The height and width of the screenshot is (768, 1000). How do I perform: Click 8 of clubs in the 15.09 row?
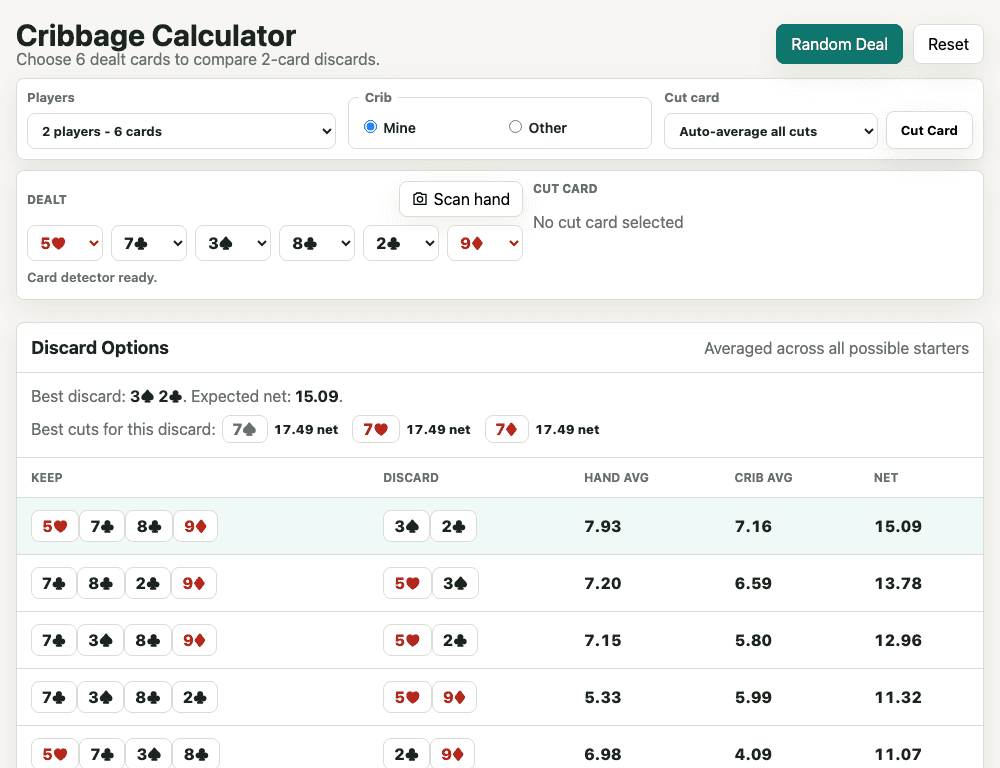click(149, 526)
